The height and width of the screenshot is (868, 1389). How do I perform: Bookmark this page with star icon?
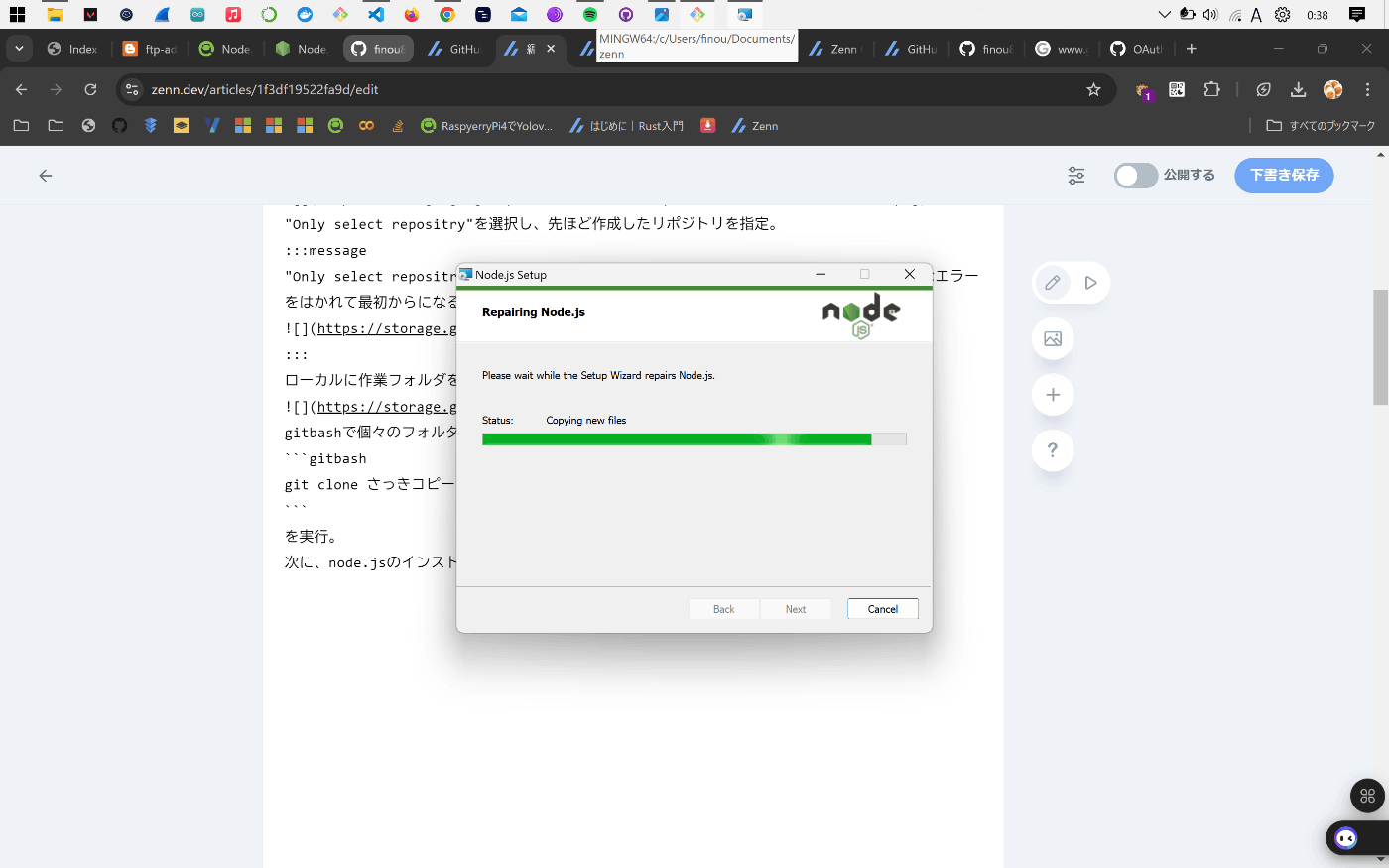(1093, 89)
